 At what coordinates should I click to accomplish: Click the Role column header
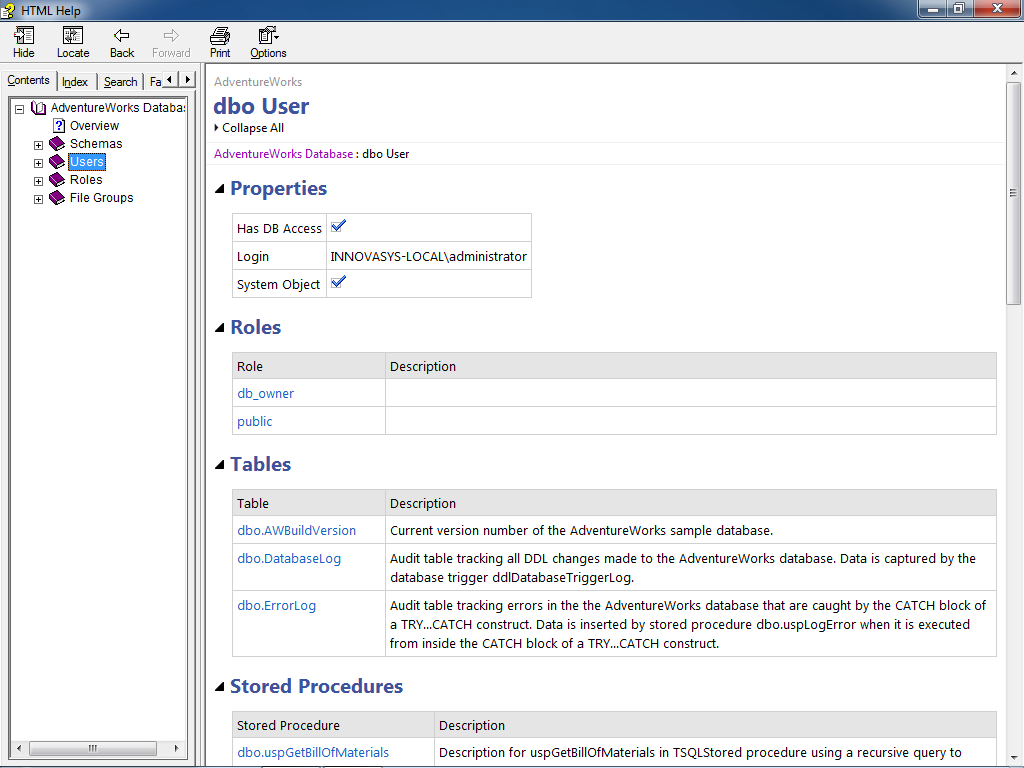309,366
